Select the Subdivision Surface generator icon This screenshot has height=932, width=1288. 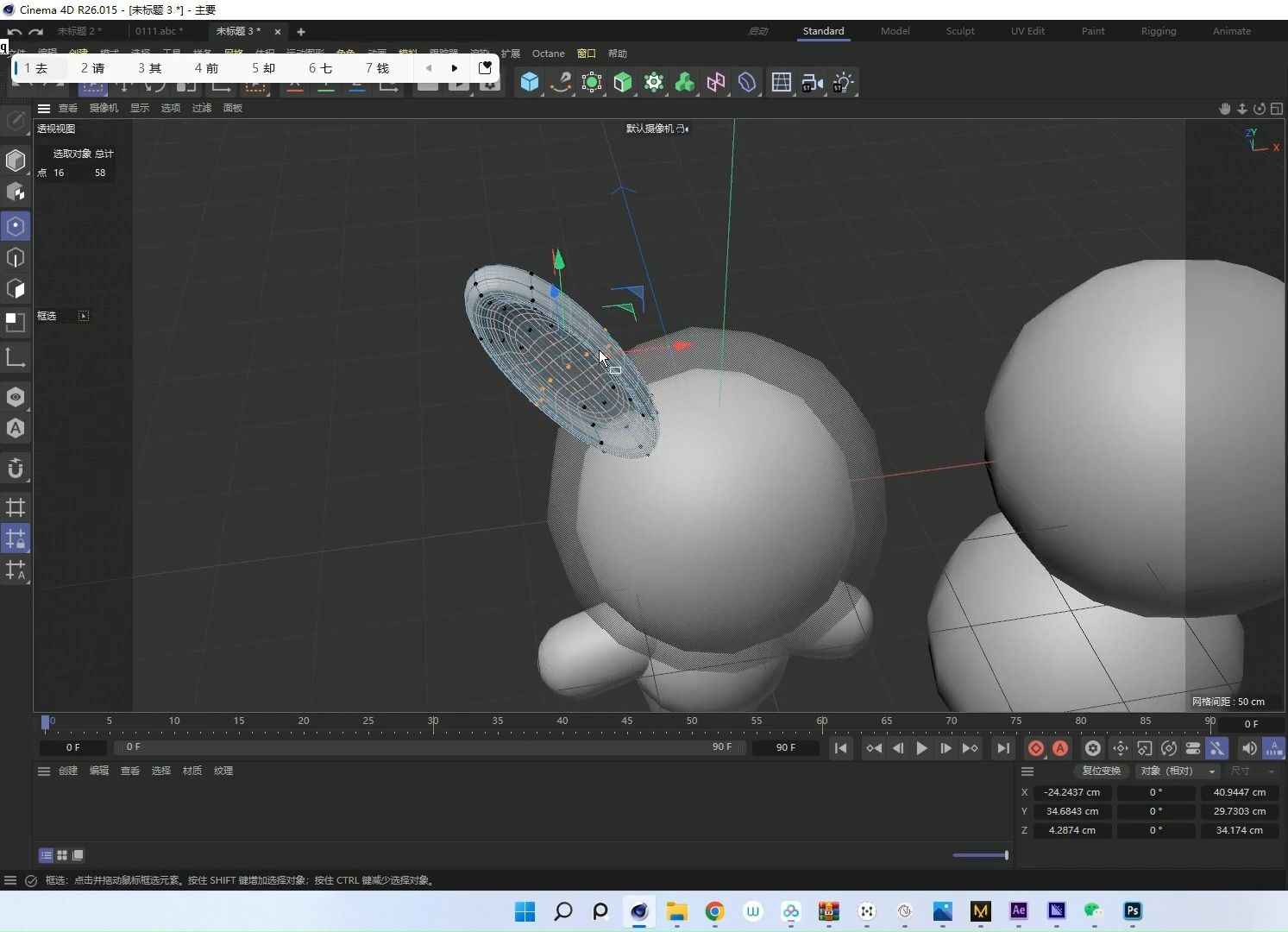[623, 83]
